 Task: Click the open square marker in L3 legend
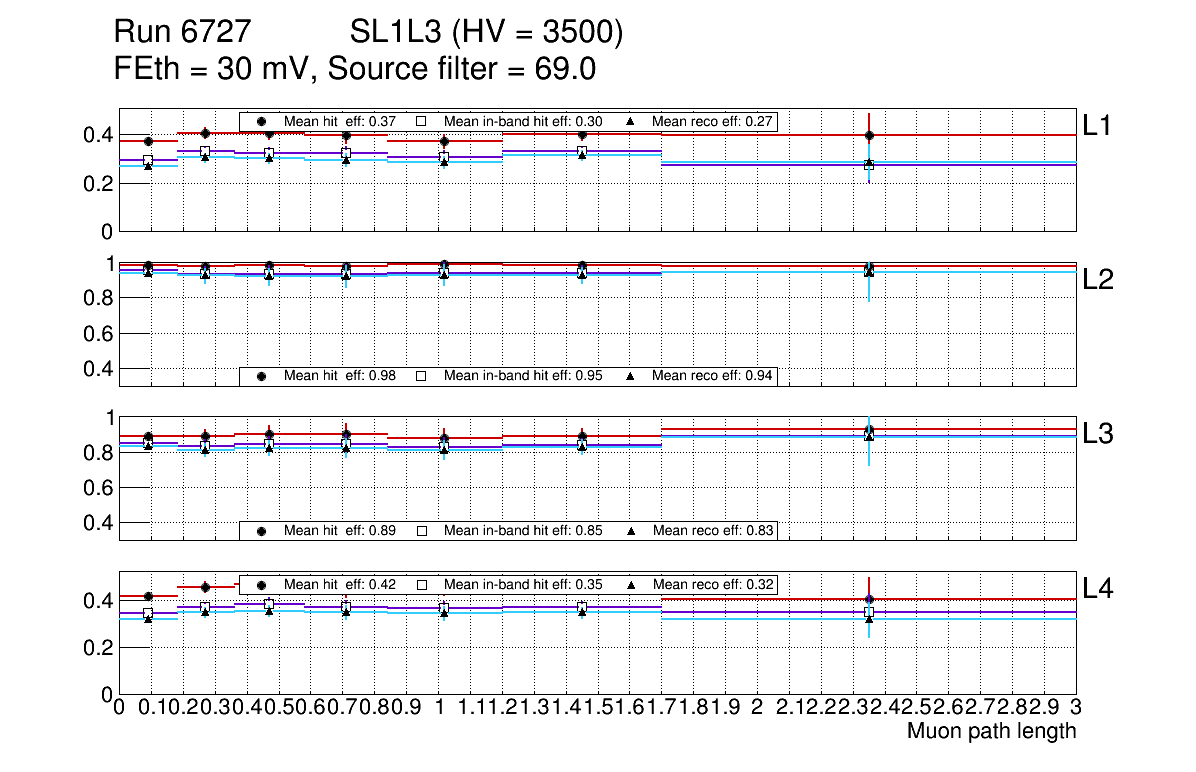click(x=421, y=530)
